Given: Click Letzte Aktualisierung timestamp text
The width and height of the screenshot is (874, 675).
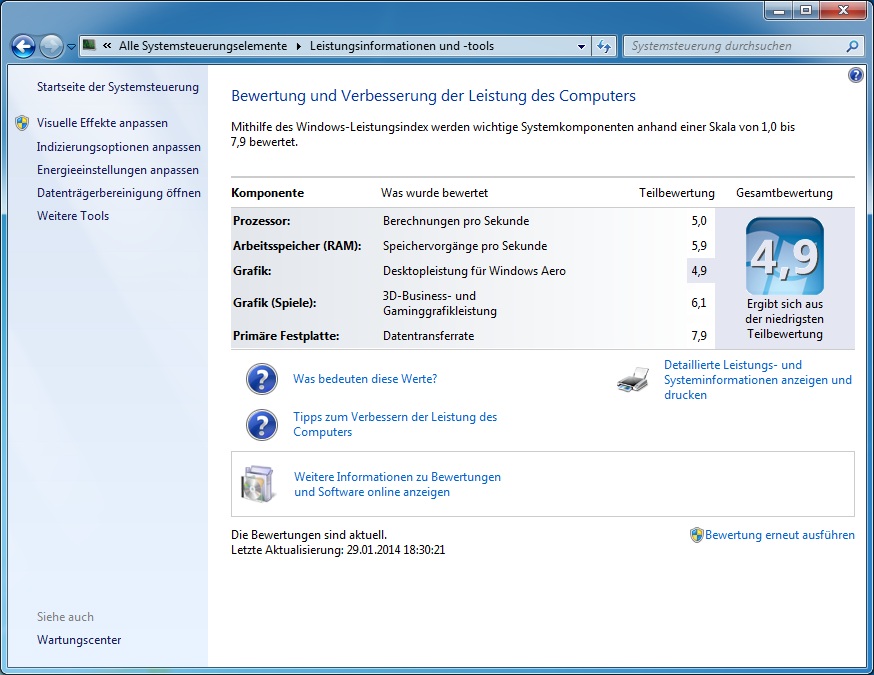Looking at the screenshot, I should 338,550.
